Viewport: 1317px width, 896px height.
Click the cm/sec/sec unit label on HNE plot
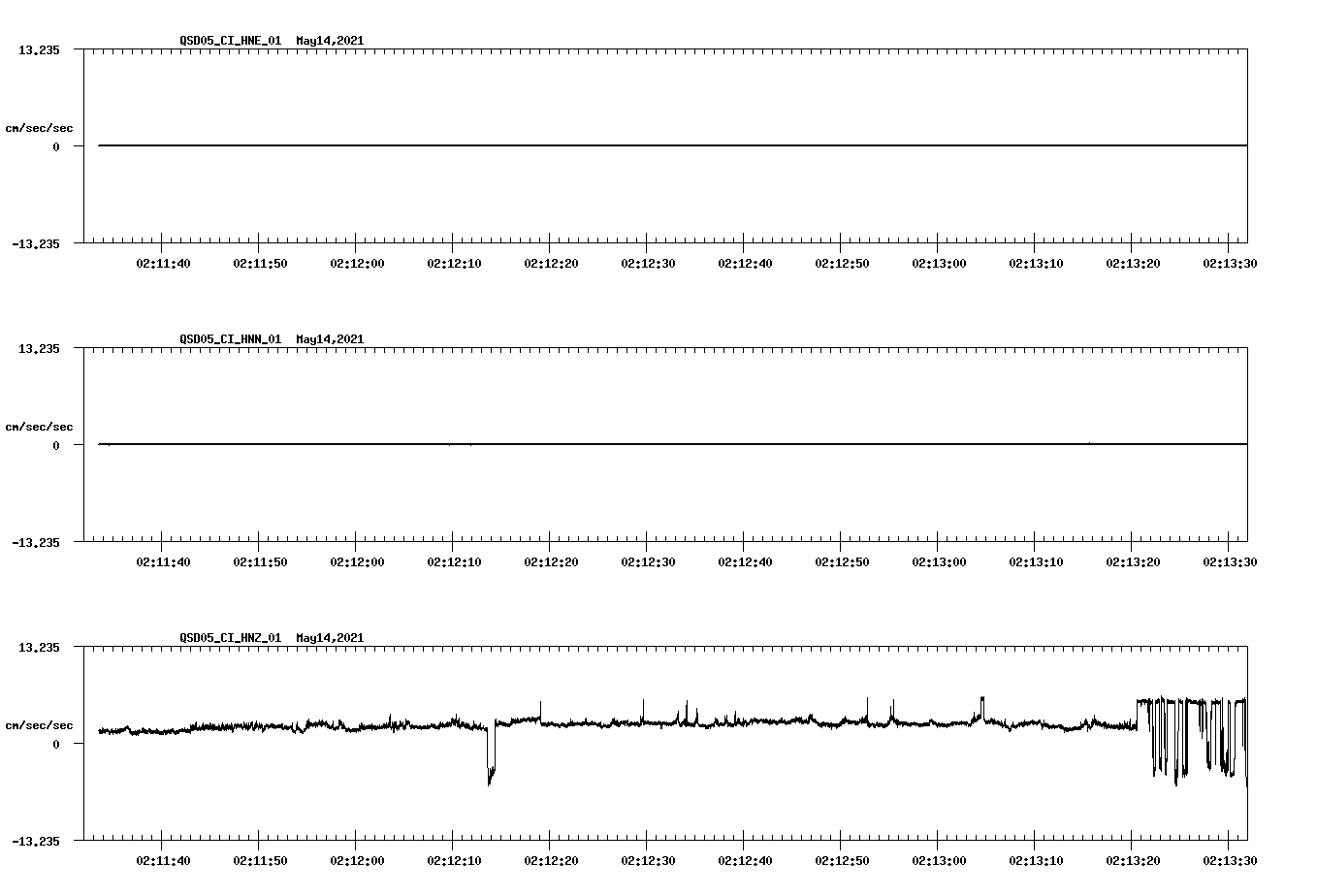coord(40,126)
